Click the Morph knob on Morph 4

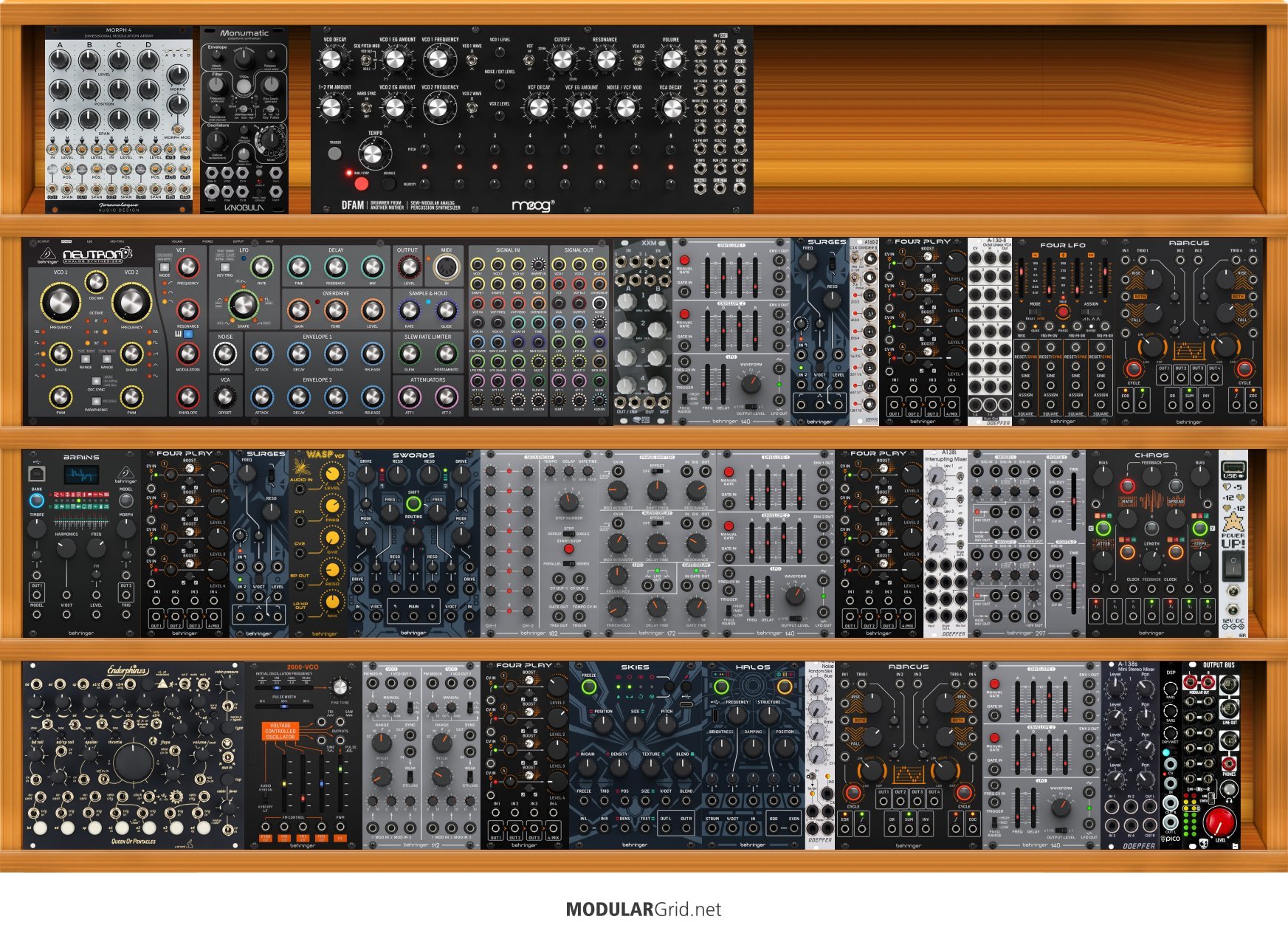(177, 75)
